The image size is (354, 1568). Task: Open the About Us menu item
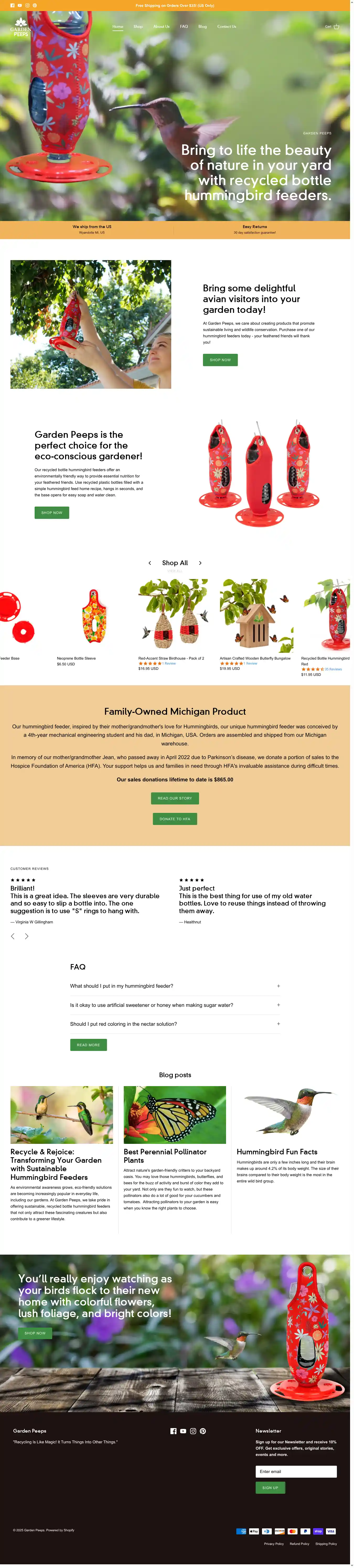pyautogui.click(x=161, y=27)
